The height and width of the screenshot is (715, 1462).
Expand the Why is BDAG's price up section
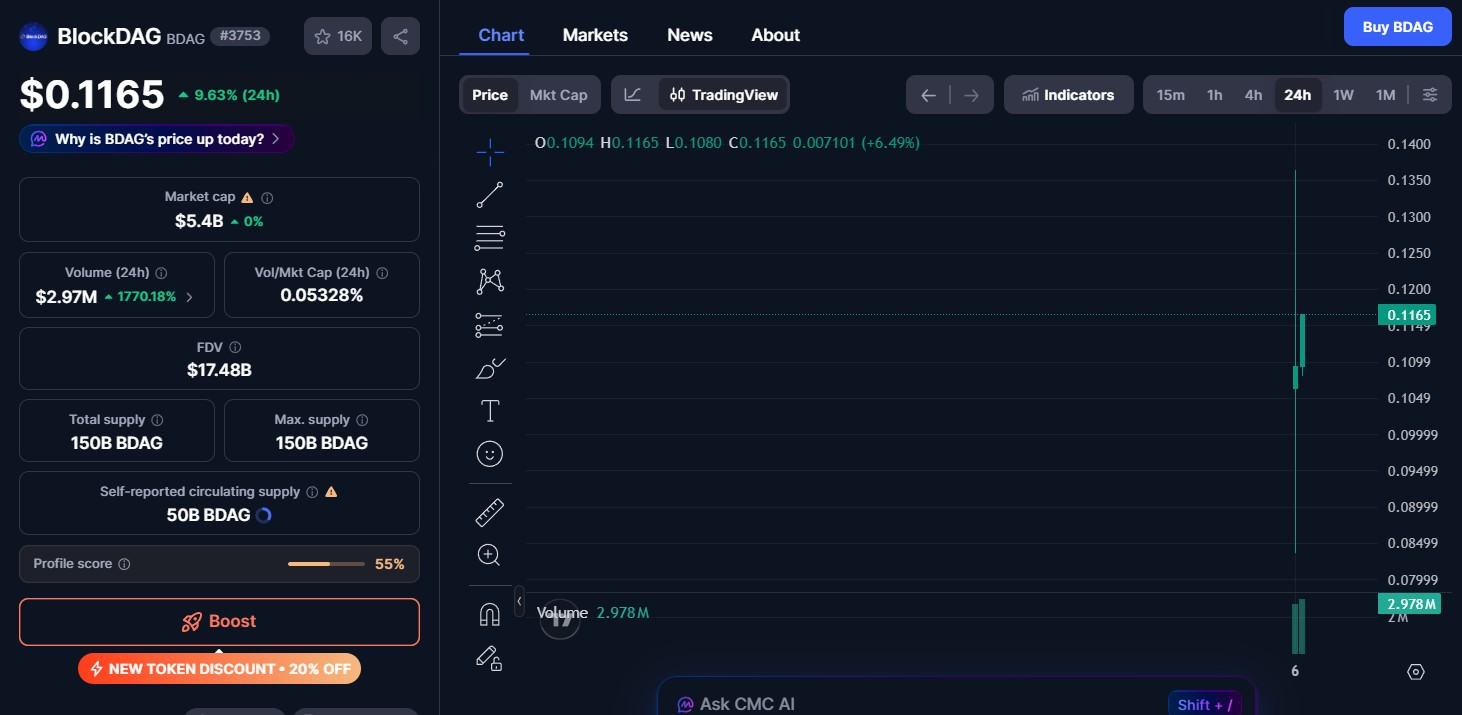pos(156,139)
